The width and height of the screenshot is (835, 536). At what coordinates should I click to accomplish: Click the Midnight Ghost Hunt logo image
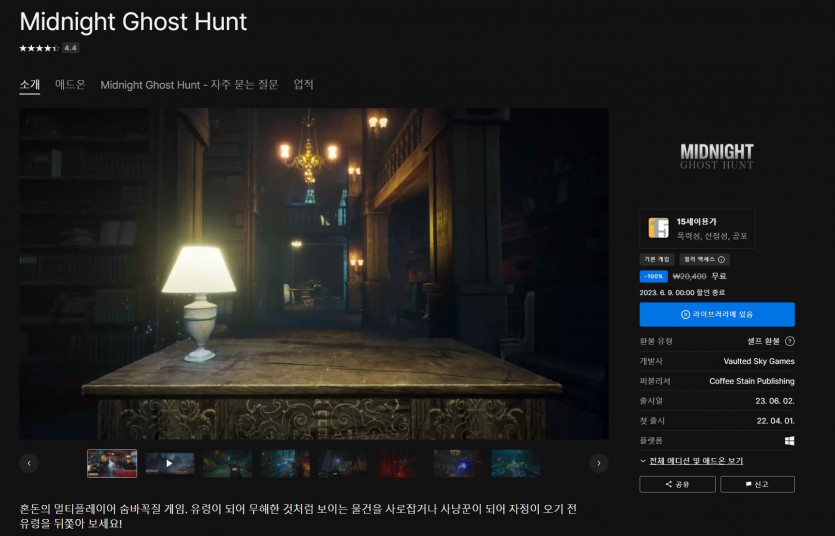[717, 156]
